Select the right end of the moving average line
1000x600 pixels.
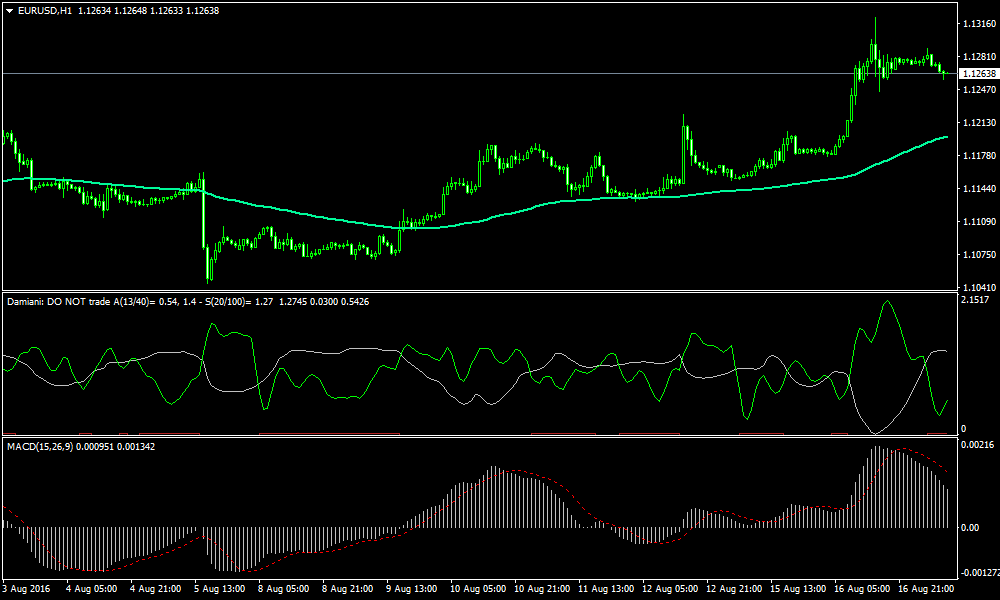point(946,137)
